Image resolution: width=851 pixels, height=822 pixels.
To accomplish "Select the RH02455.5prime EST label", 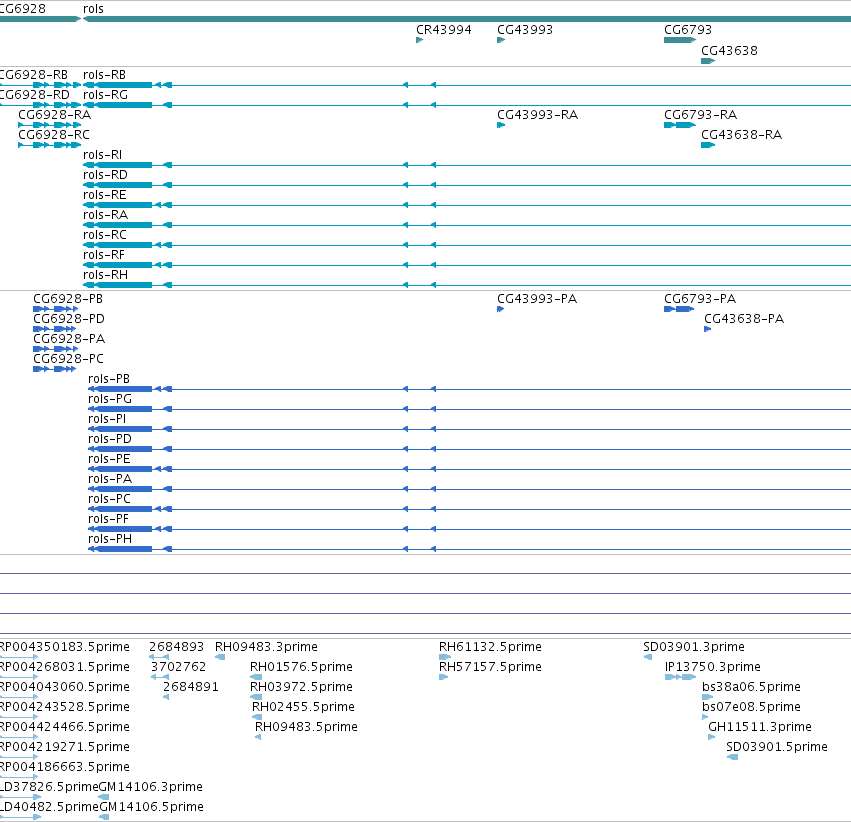I will pyautogui.click(x=303, y=706).
